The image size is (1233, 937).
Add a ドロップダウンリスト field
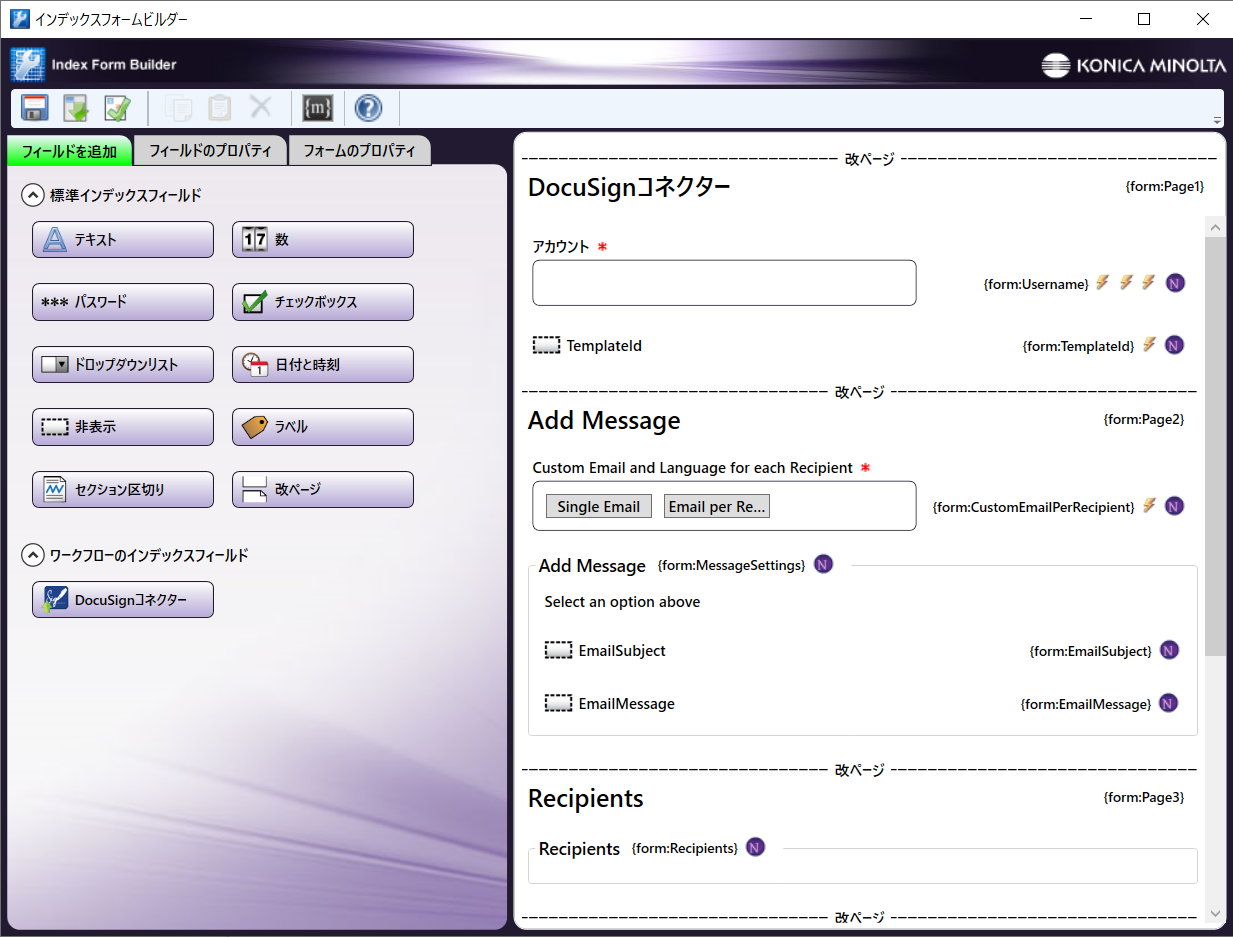coord(123,365)
